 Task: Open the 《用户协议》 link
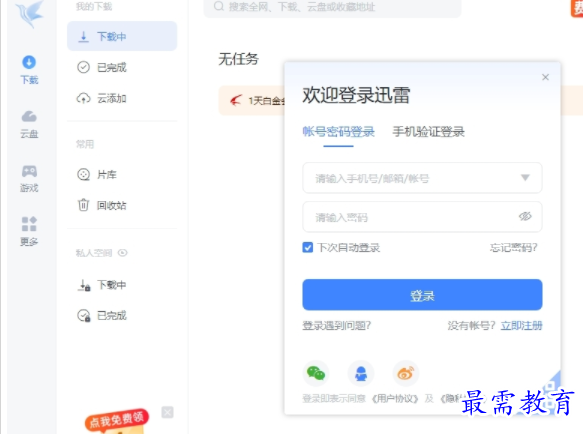click(x=395, y=399)
